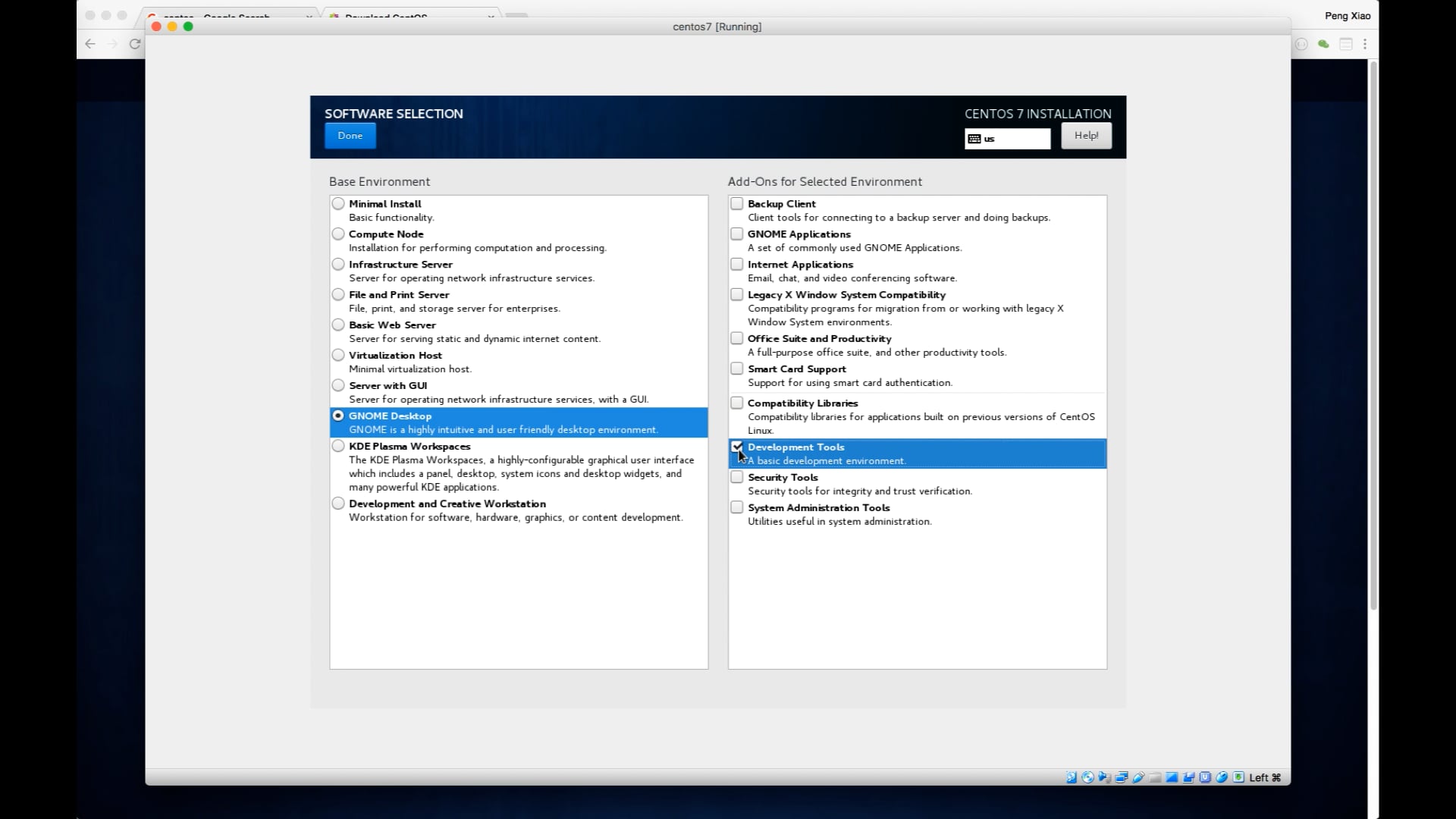1456x819 pixels.
Task: Select the Minimal Install radio button
Action: pos(338,203)
